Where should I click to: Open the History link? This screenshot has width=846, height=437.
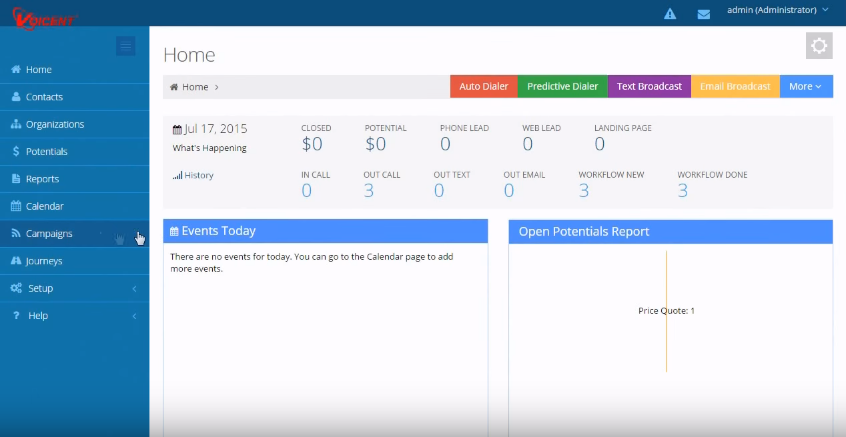[198, 175]
